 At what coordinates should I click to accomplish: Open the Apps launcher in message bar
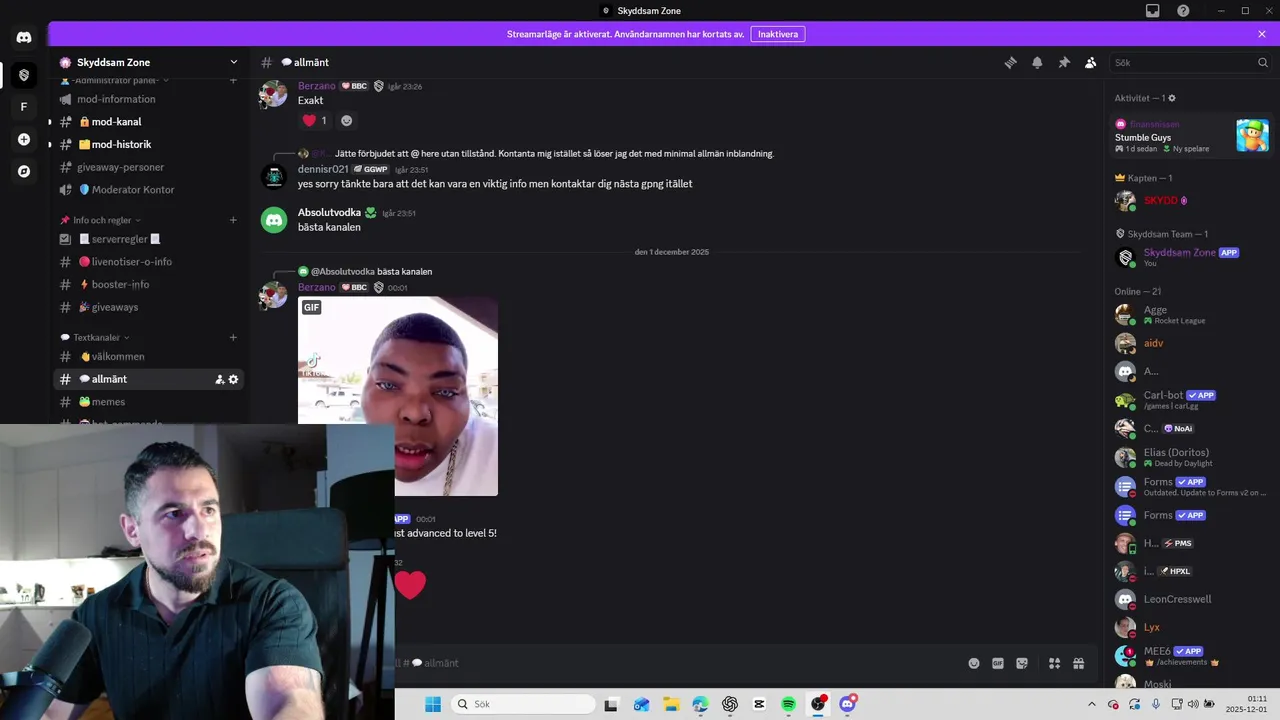[1054, 663]
